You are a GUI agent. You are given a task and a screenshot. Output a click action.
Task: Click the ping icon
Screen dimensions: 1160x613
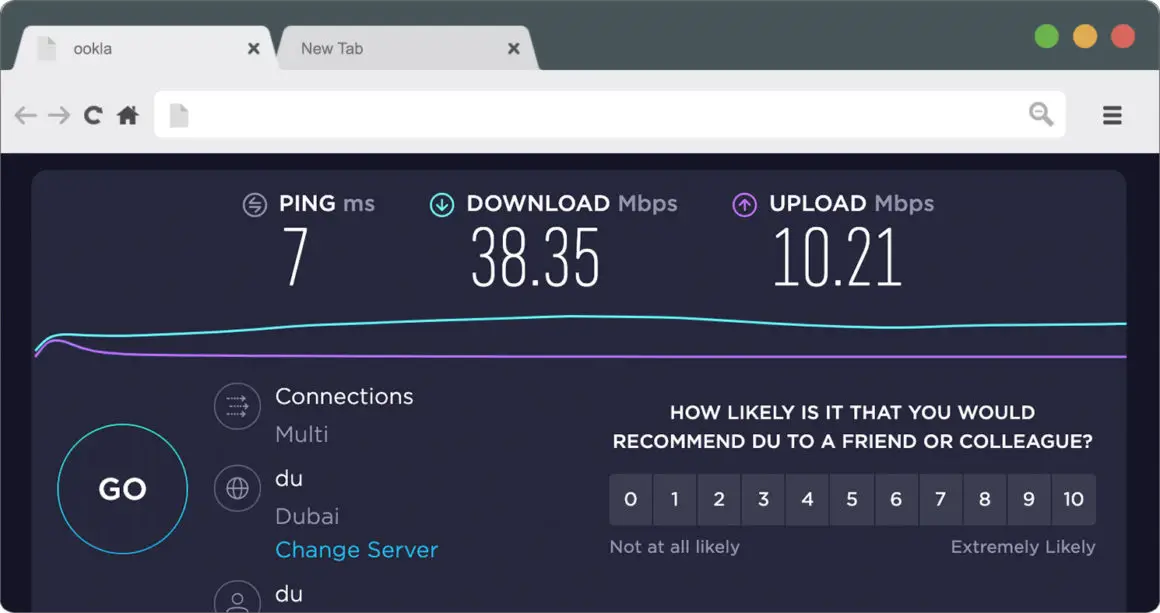tap(254, 205)
